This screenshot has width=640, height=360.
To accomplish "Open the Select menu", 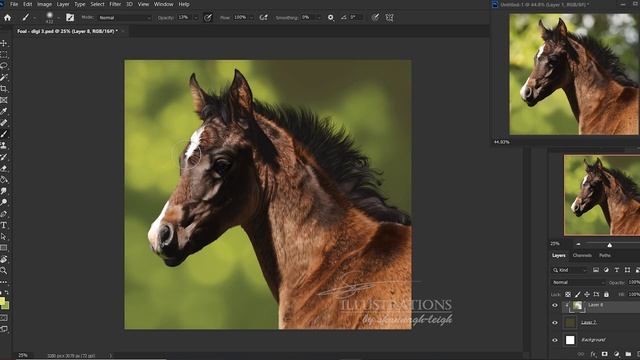I will 97,4.
